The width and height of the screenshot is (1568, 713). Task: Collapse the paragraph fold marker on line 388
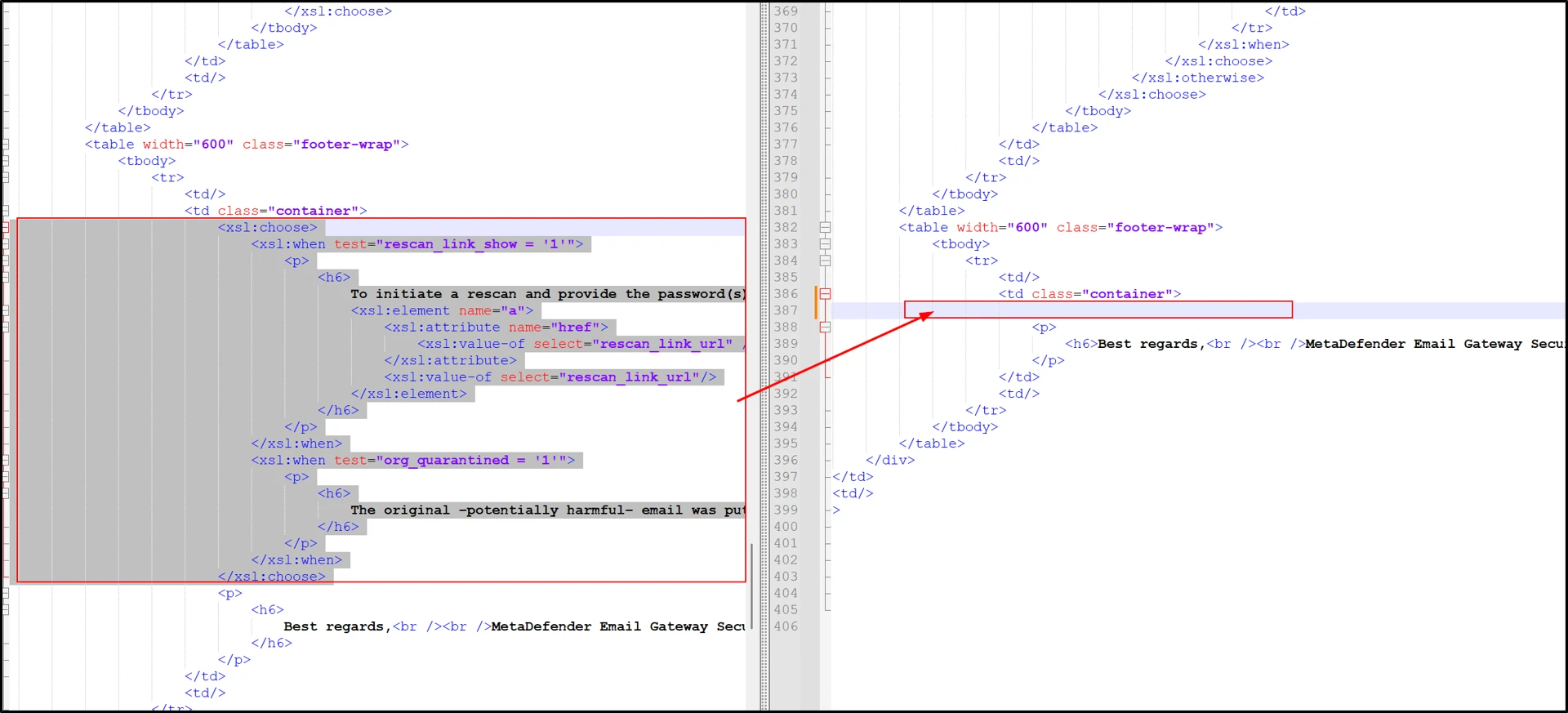(825, 328)
